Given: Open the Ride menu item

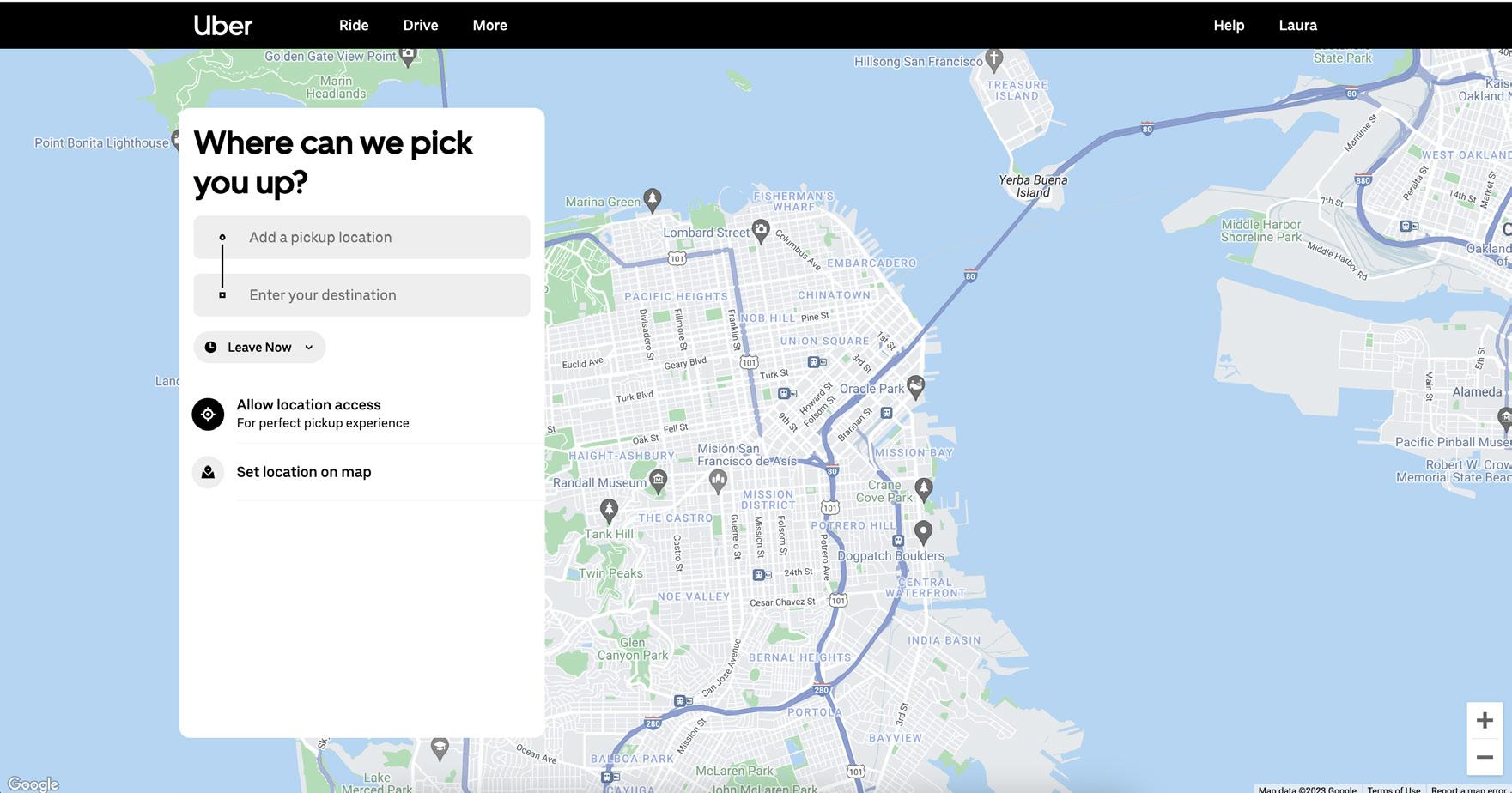Looking at the screenshot, I should pyautogui.click(x=354, y=26).
